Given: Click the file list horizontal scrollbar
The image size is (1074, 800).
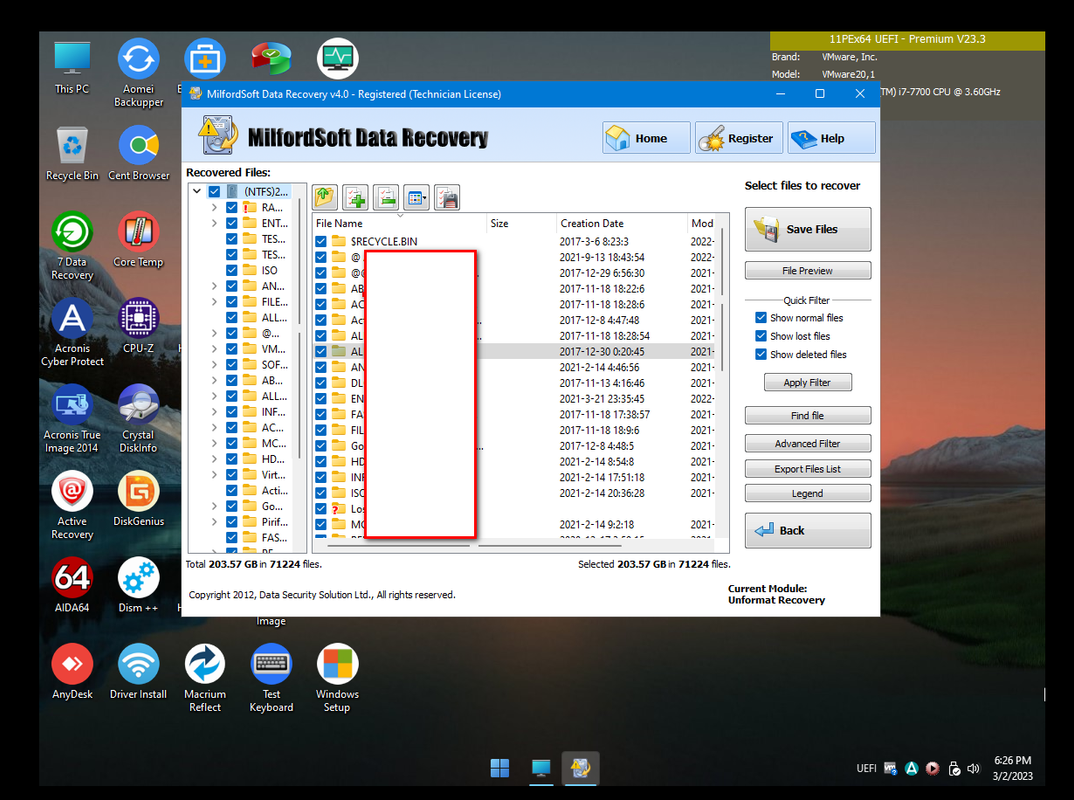Looking at the screenshot, I should [514, 546].
